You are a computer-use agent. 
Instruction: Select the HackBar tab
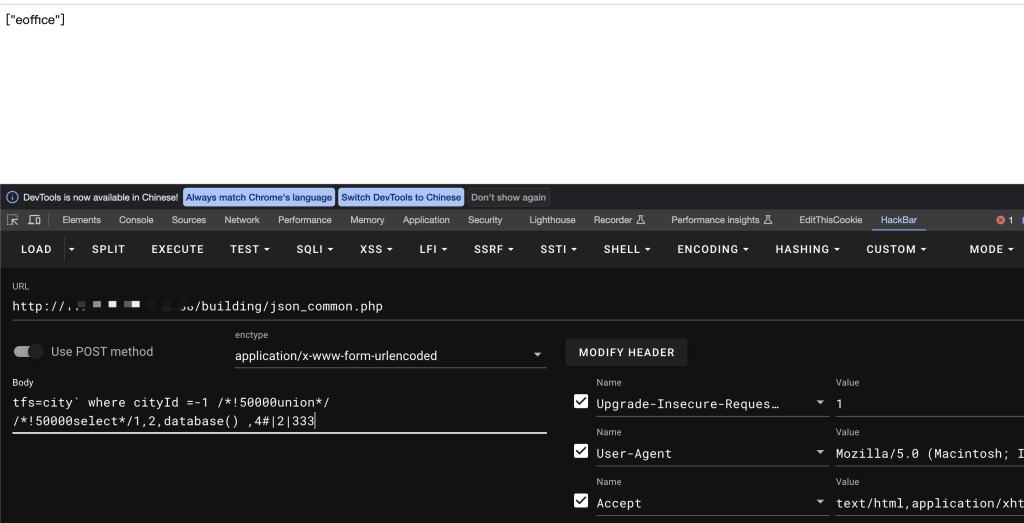point(899,220)
